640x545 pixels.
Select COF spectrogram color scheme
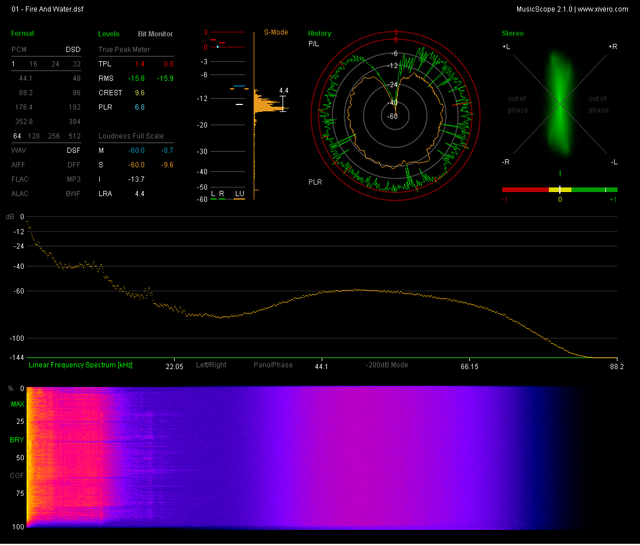tap(17, 476)
